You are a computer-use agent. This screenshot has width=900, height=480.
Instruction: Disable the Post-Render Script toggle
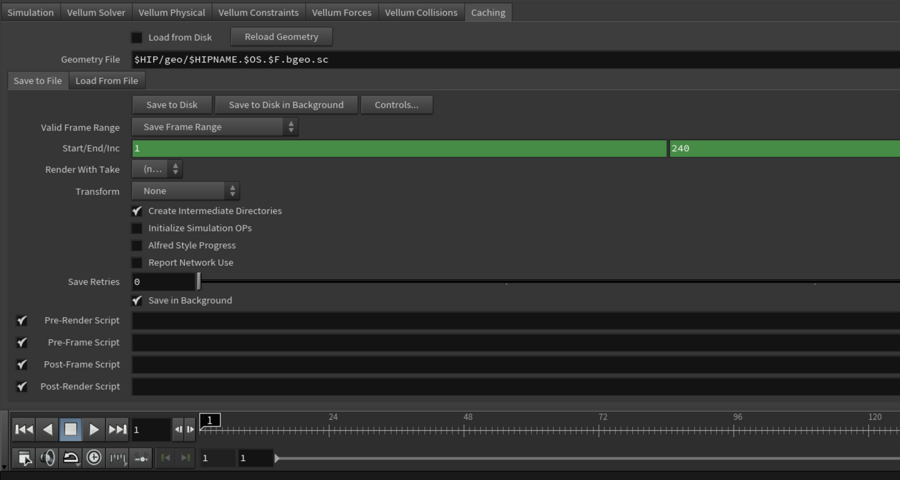22,386
